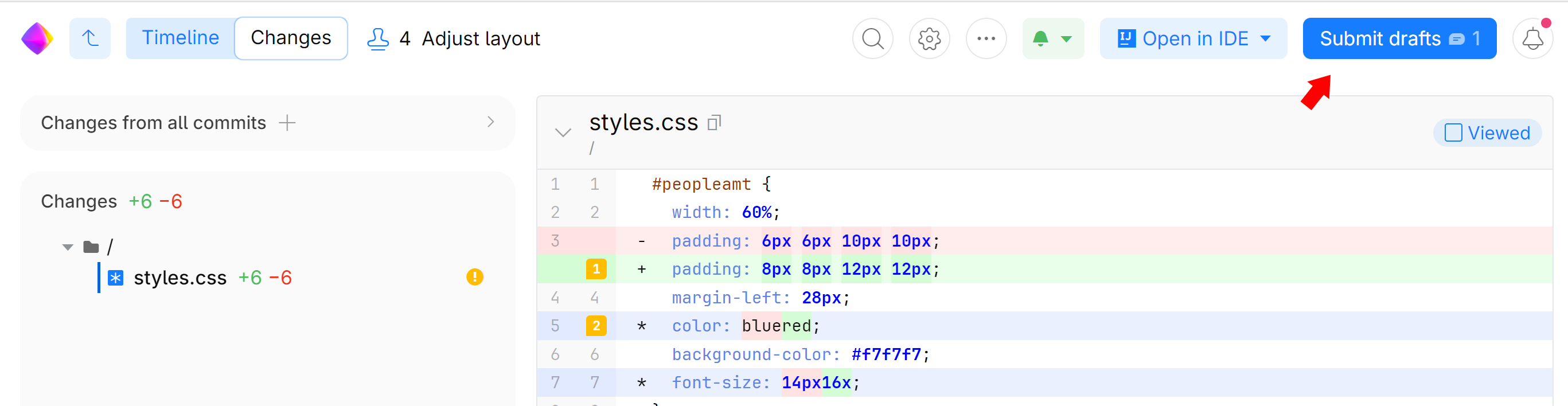The image size is (1568, 406).
Task: Copy the styles.css file path
Action: point(714,123)
